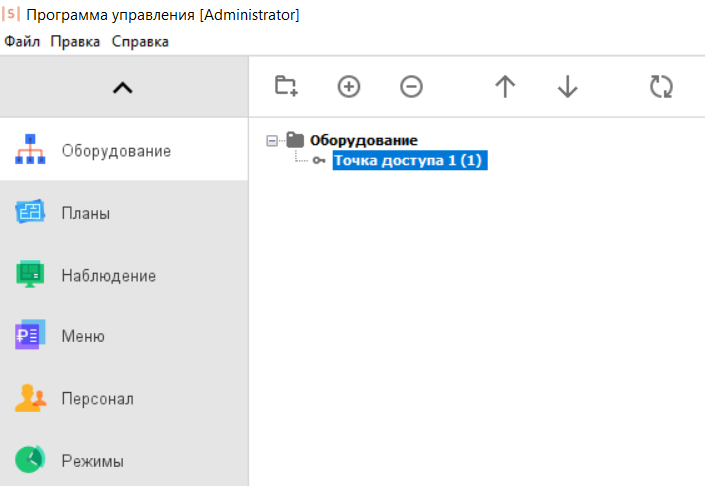Click the folder icon beside Оборудование tree root

tap(295, 139)
